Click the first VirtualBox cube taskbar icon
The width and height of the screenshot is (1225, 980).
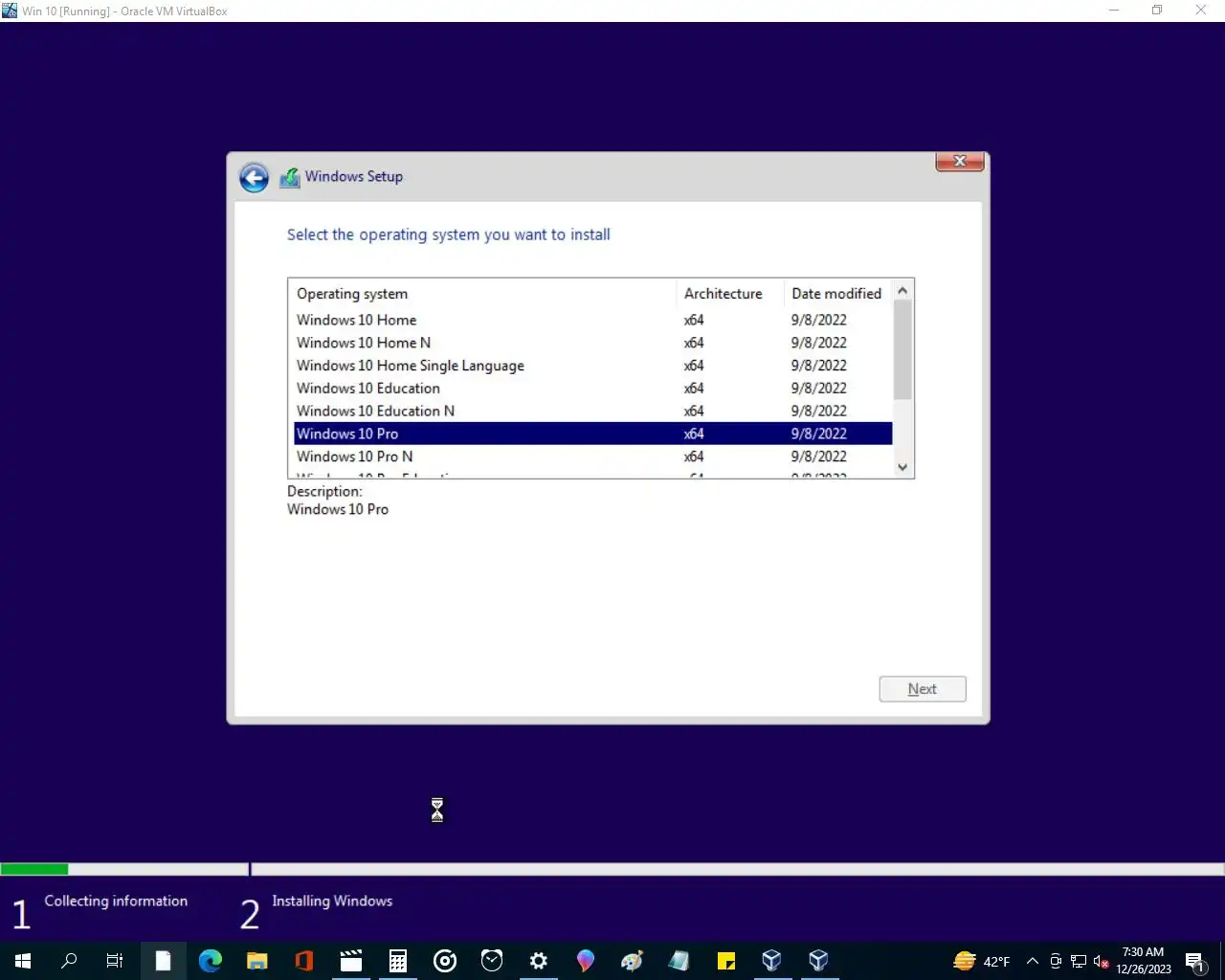tap(771, 961)
